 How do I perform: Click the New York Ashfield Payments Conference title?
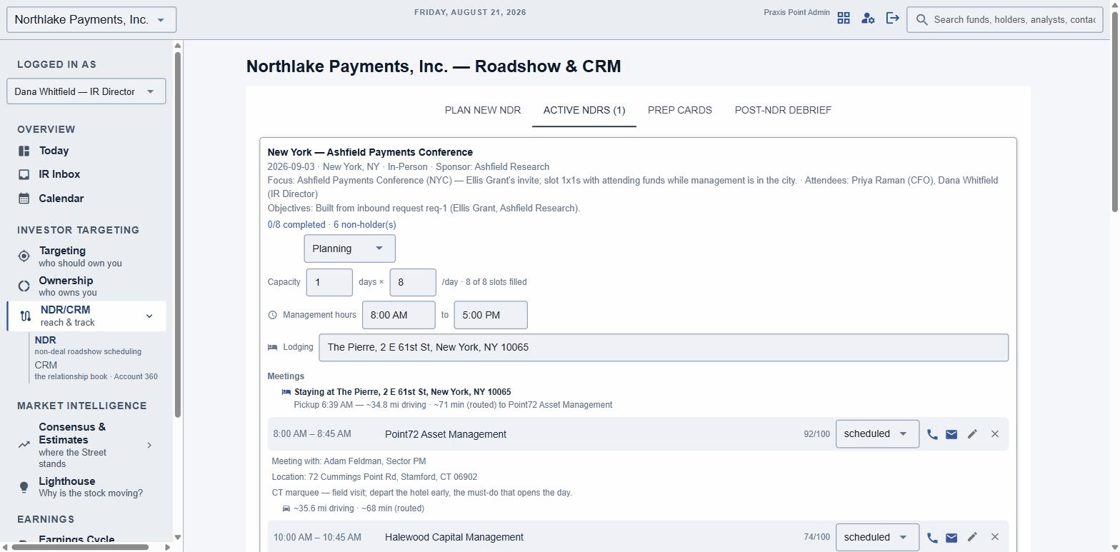click(370, 152)
